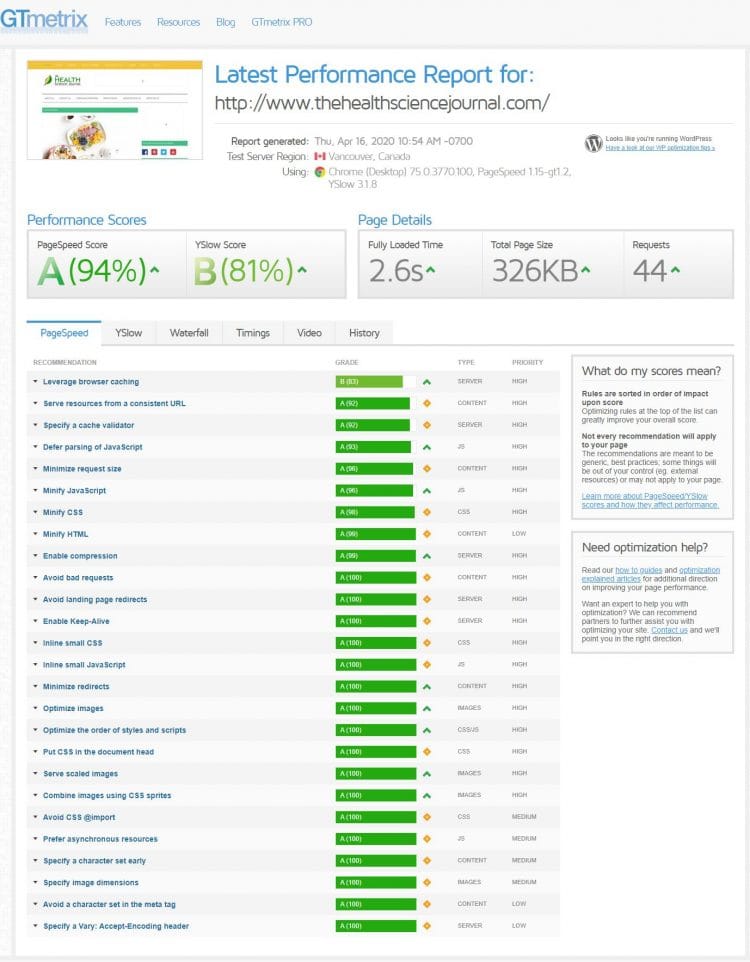Open the Video tab
750x962 pixels.
(x=309, y=333)
